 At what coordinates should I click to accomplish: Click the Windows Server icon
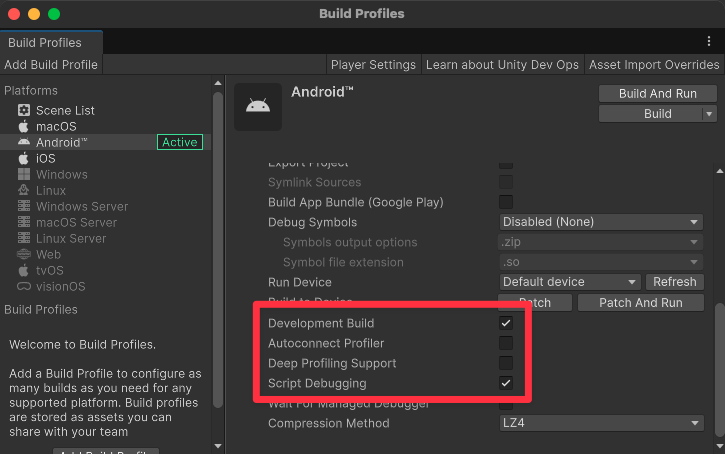tap(24, 206)
